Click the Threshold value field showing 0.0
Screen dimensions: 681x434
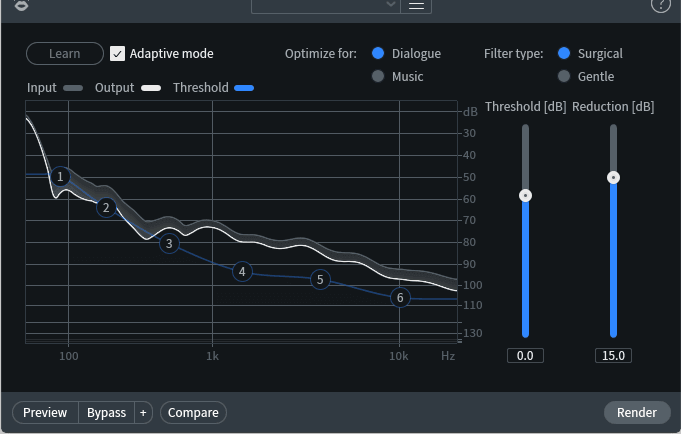pos(525,356)
